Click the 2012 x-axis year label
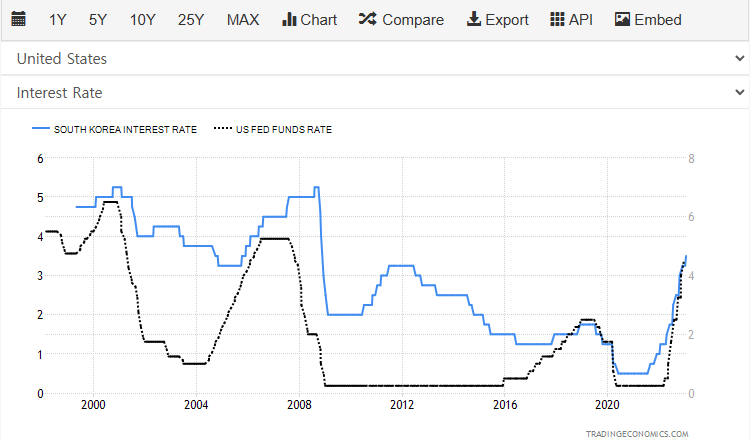 tap(402, 405)
